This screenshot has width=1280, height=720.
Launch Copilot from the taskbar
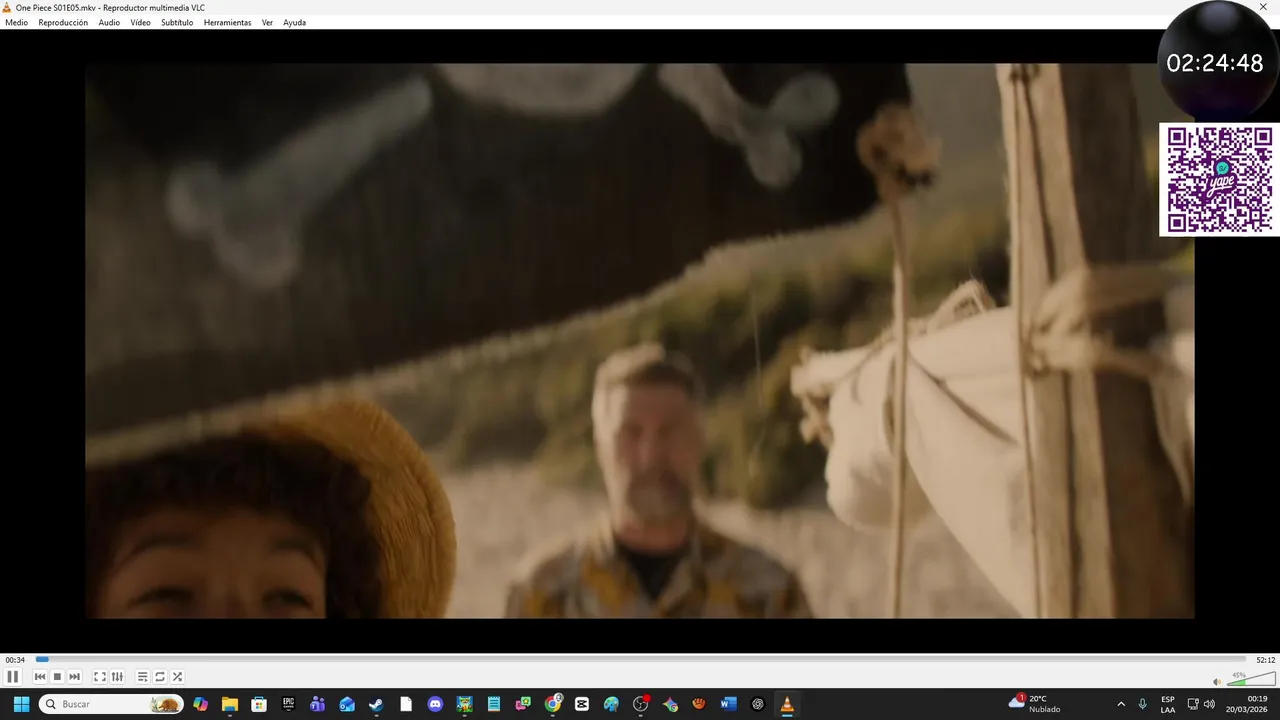coord(201,704)
